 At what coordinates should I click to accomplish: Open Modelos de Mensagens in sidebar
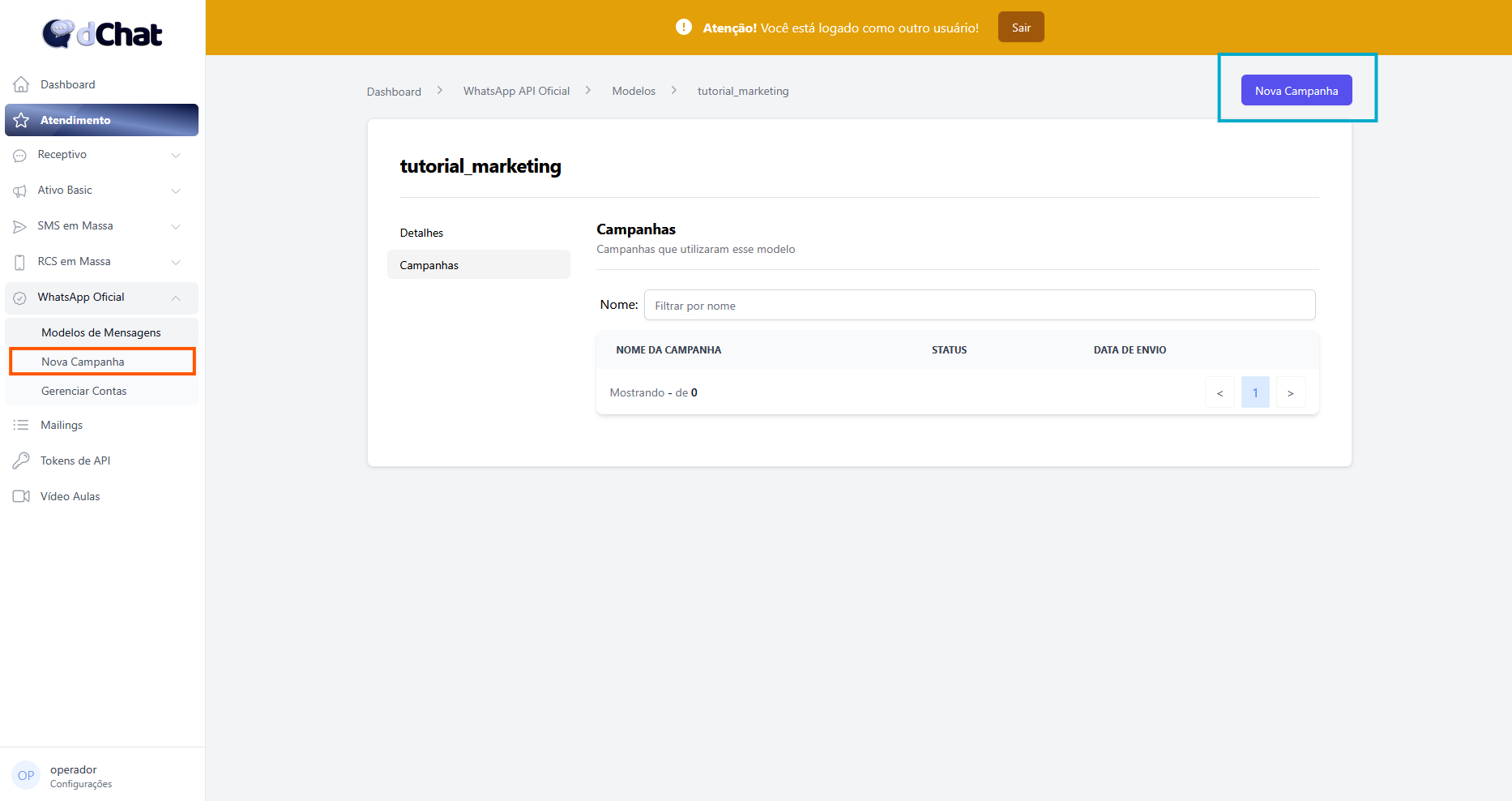101,332
